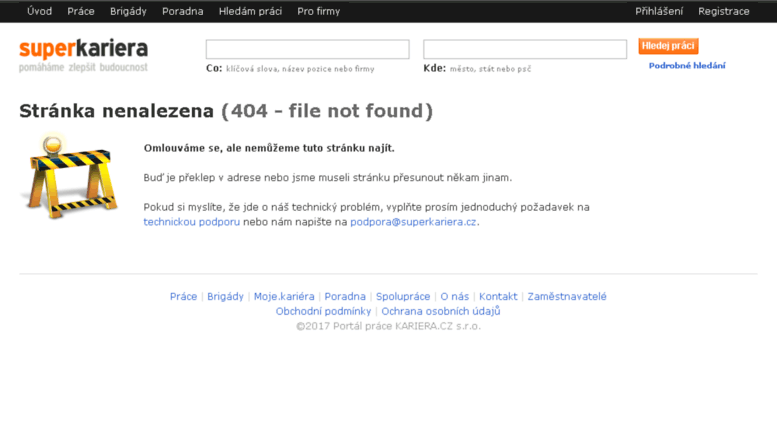Open Brigády in the top menu

click(128, 11)
